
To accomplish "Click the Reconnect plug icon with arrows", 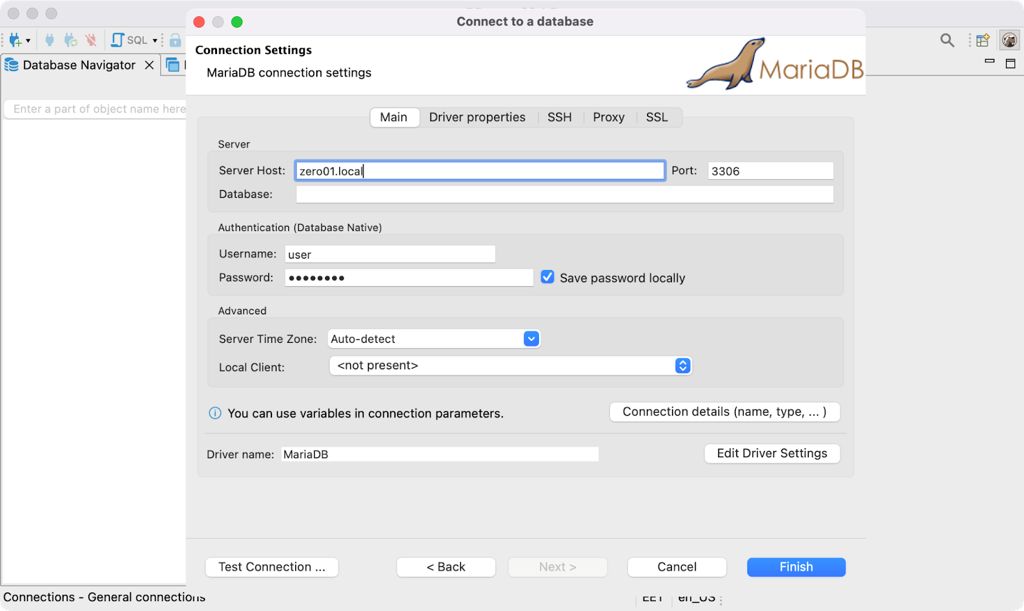I will 70,40.
